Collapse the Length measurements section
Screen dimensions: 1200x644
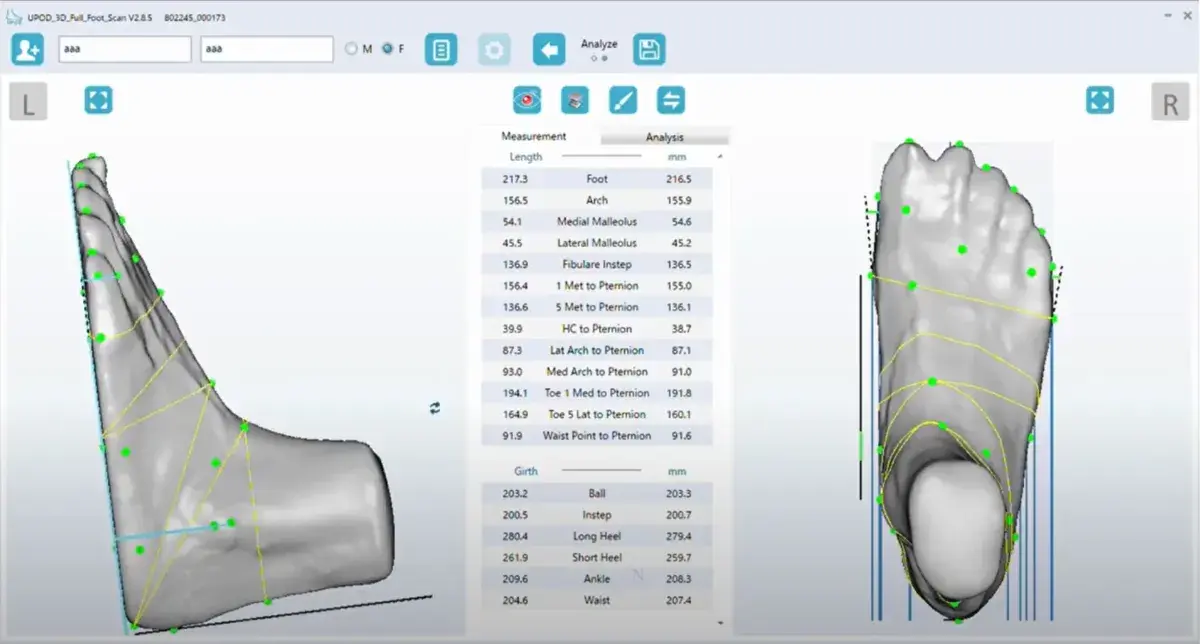coord(718,157)
